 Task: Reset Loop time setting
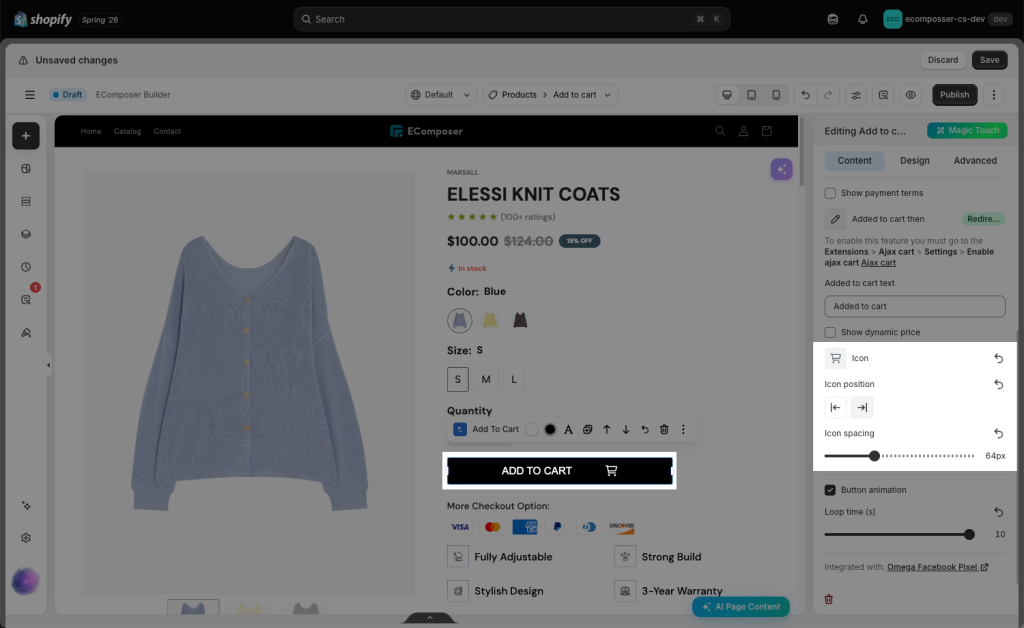[999, 512]
